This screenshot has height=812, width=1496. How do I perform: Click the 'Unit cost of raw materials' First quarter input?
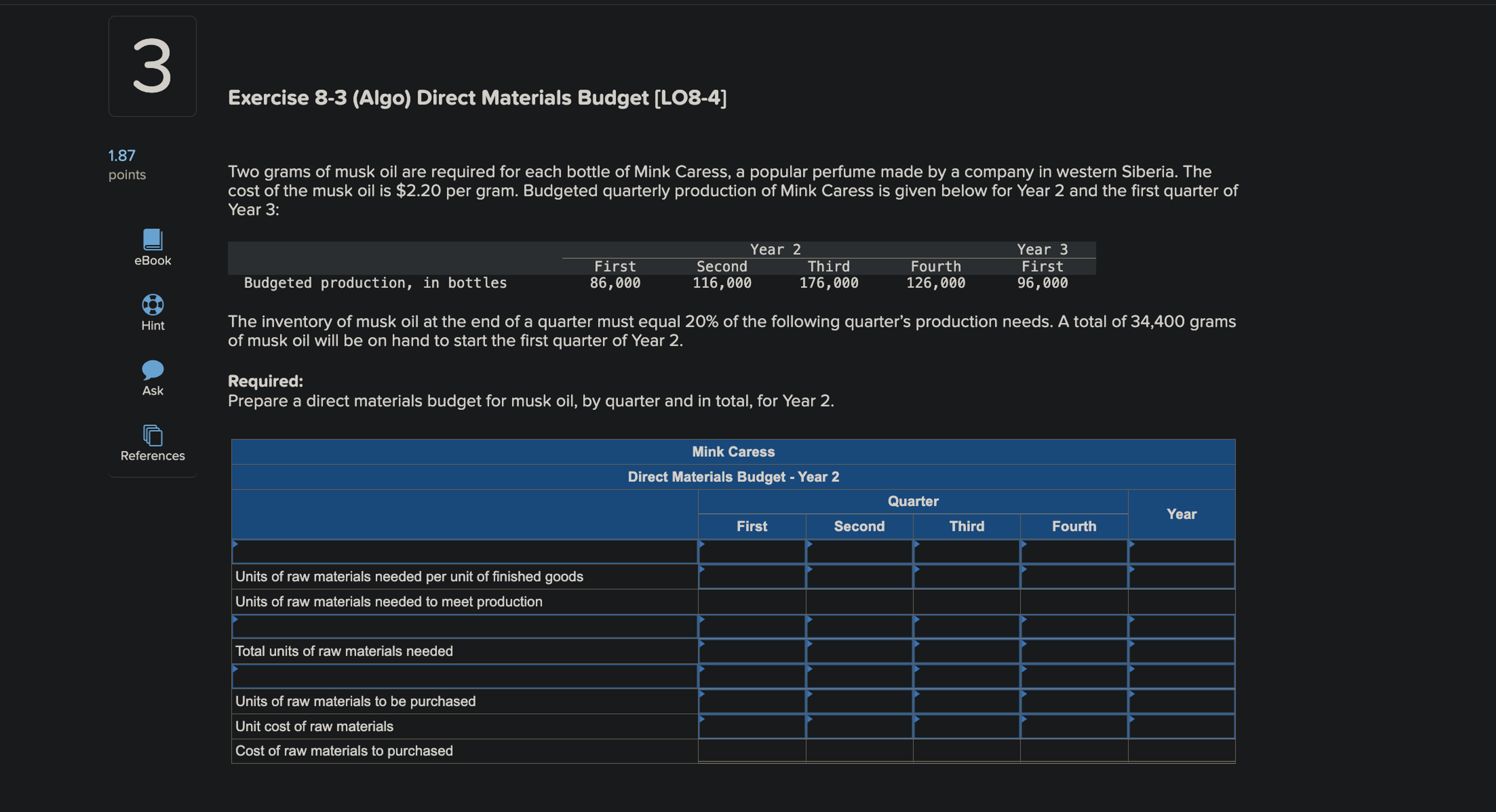coord(752,726)
